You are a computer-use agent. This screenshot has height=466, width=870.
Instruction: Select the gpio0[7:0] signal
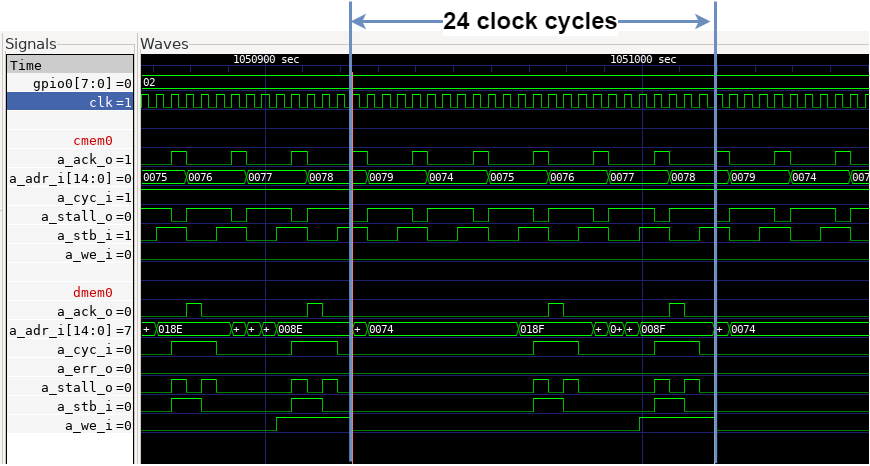point(70,83)
